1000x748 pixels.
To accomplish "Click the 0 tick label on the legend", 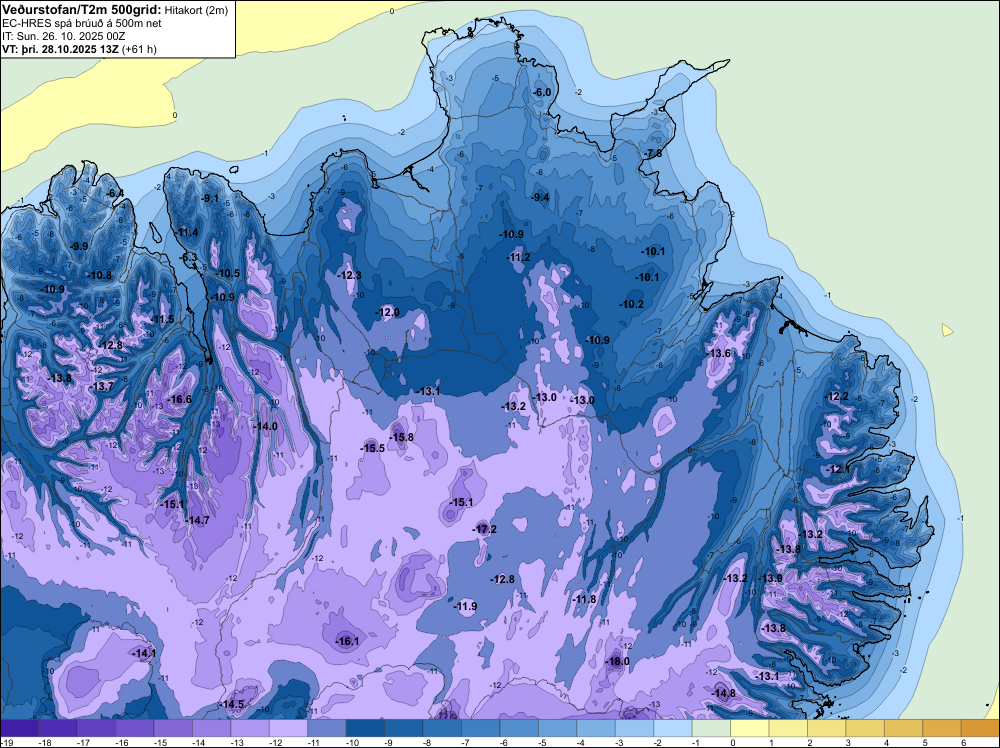I will coord(733,742).
